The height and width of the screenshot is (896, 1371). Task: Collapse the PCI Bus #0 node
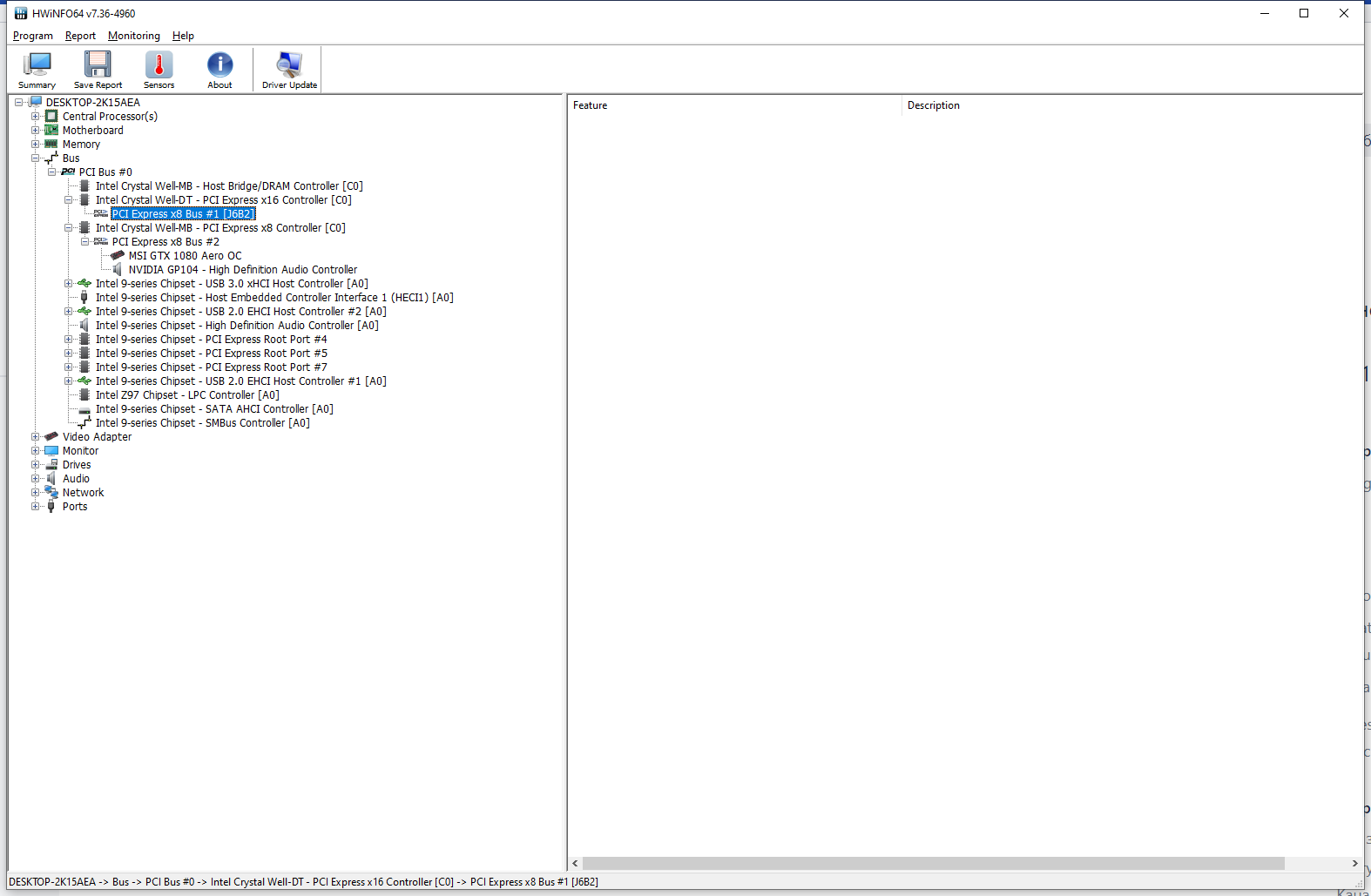[x=52, y=172]
